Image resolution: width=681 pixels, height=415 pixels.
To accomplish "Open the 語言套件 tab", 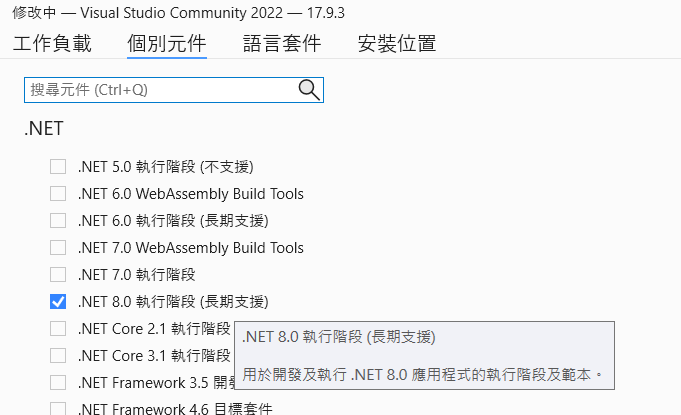I will 282,44.
